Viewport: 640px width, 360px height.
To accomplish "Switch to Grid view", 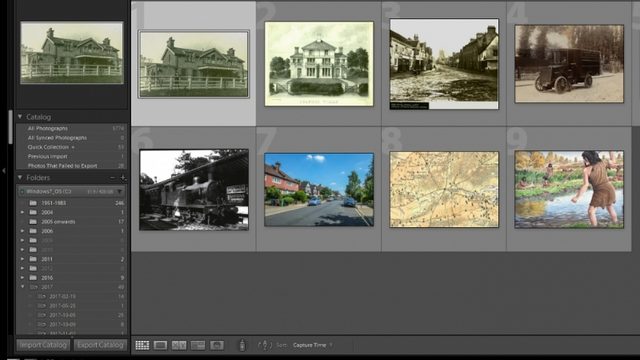I will (x=142, y=345).
